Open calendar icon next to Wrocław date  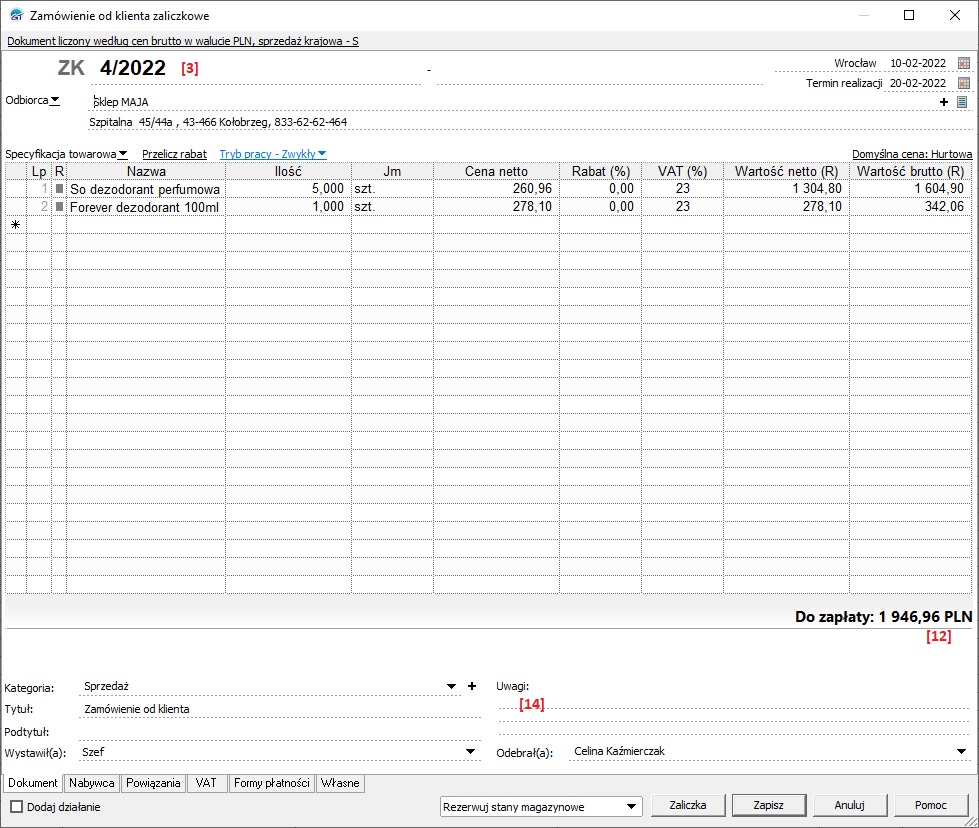(964, 63)
